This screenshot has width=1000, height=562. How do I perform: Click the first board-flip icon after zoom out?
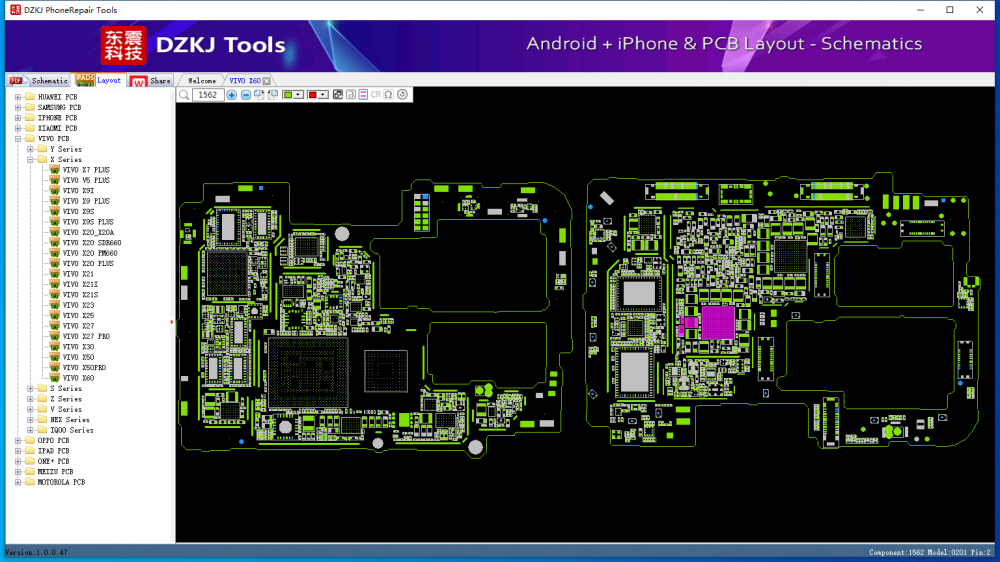(x=259, y=95)
